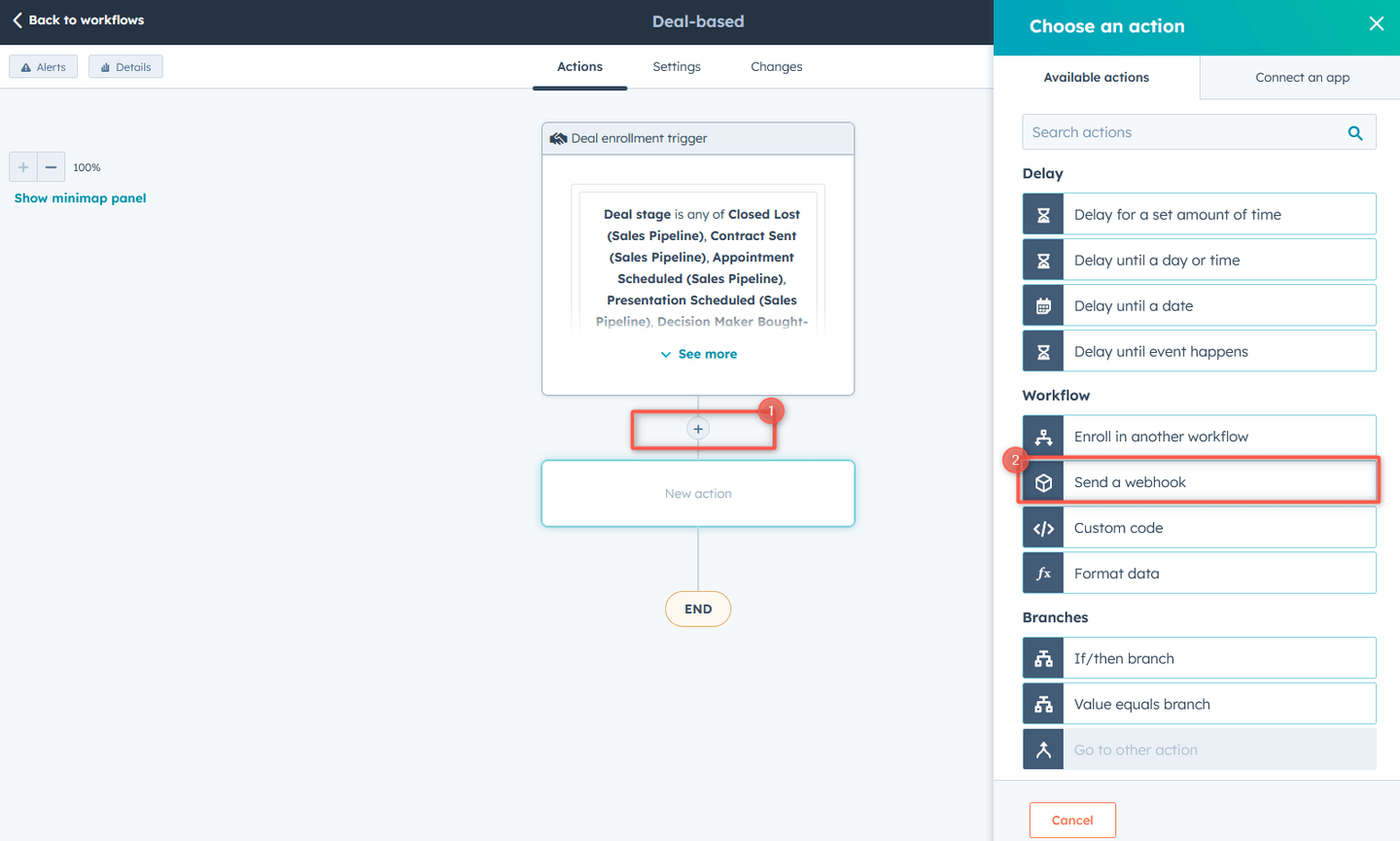
Task: Select the Send a webhook cube icon
Action: click(1042, 481)
